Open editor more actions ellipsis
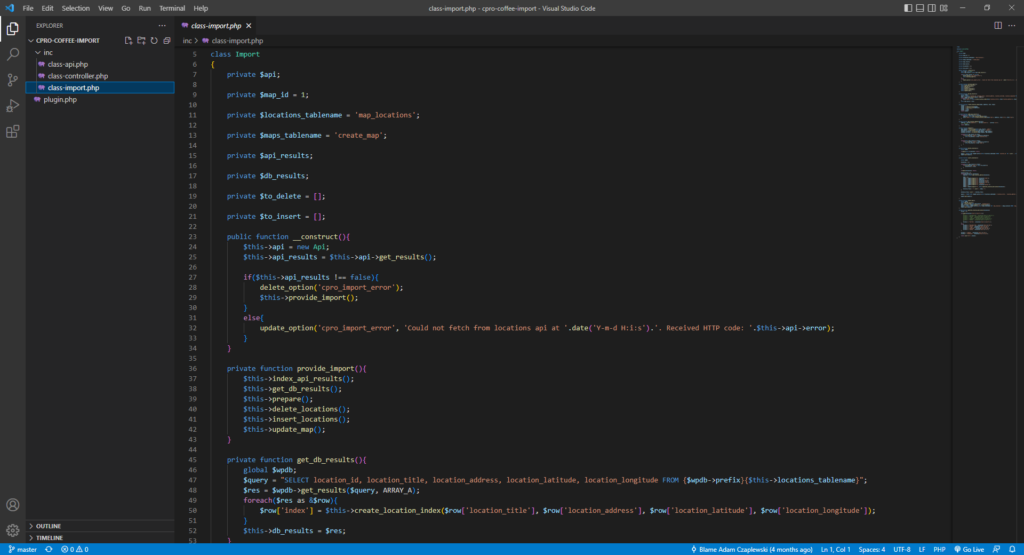Viewport: 1024px width, 555px height. coord(1012,25)
